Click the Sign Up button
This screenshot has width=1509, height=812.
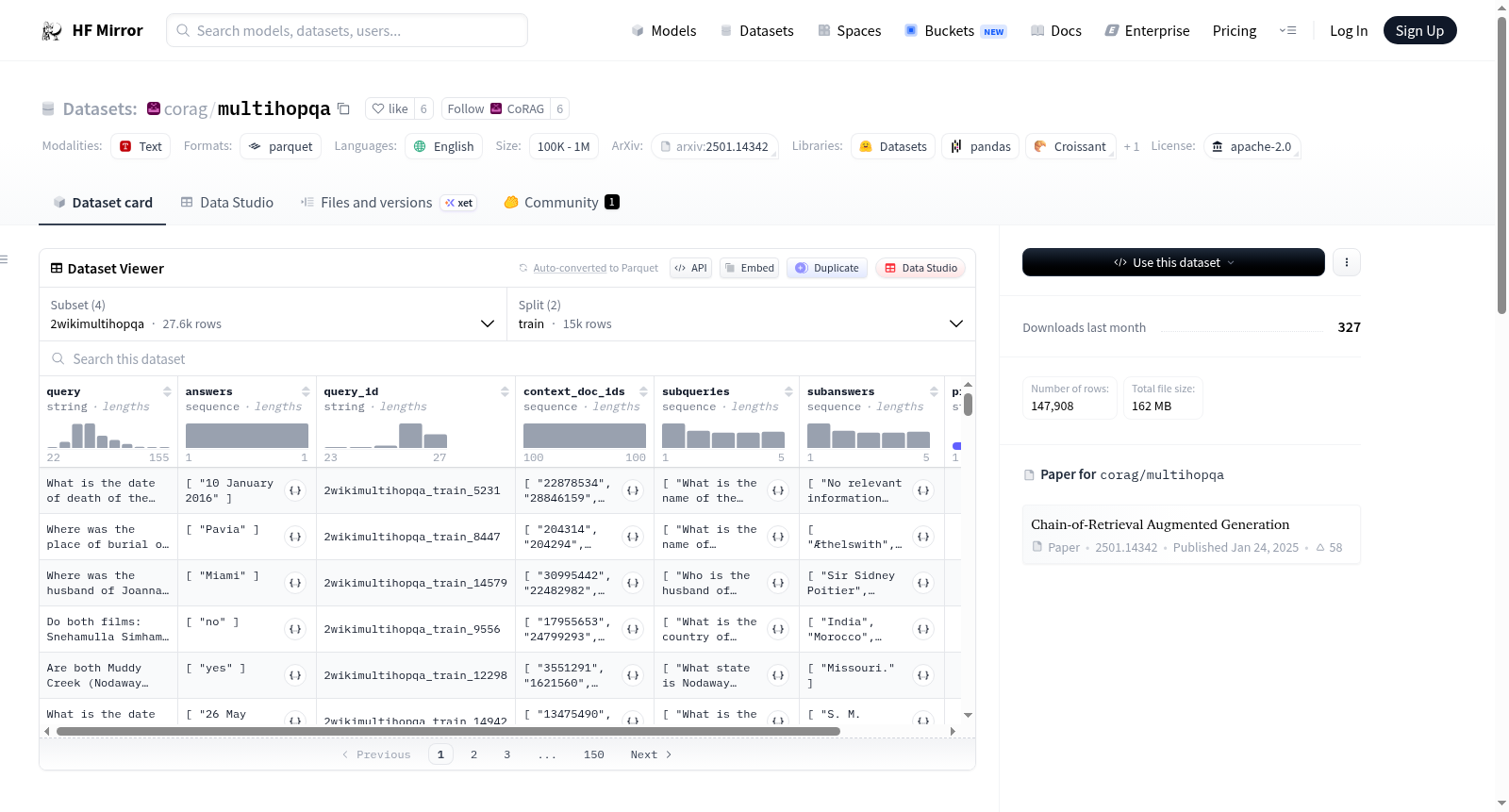1419,31
